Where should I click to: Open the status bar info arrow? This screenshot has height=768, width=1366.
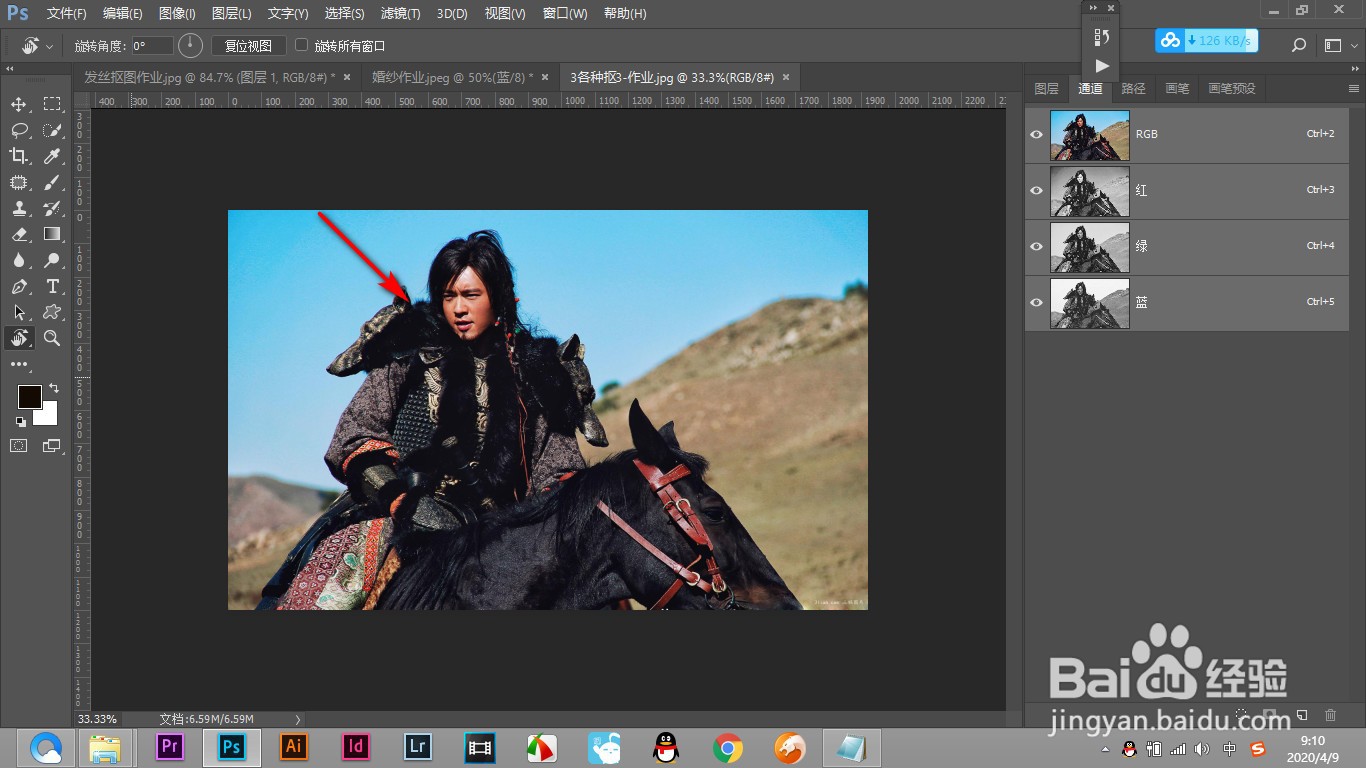click(298, 719)
